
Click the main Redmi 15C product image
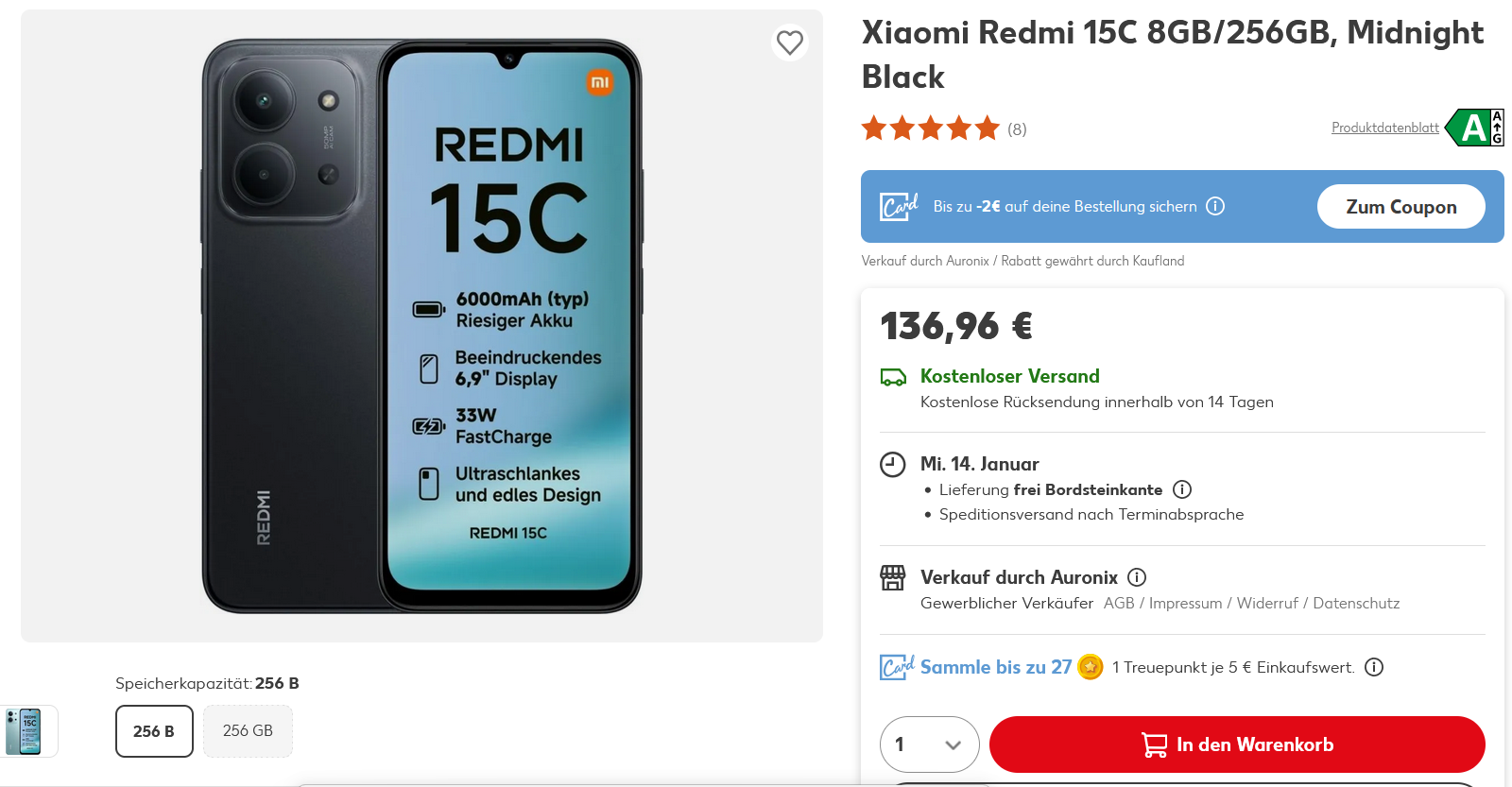[x=421, y=326]
